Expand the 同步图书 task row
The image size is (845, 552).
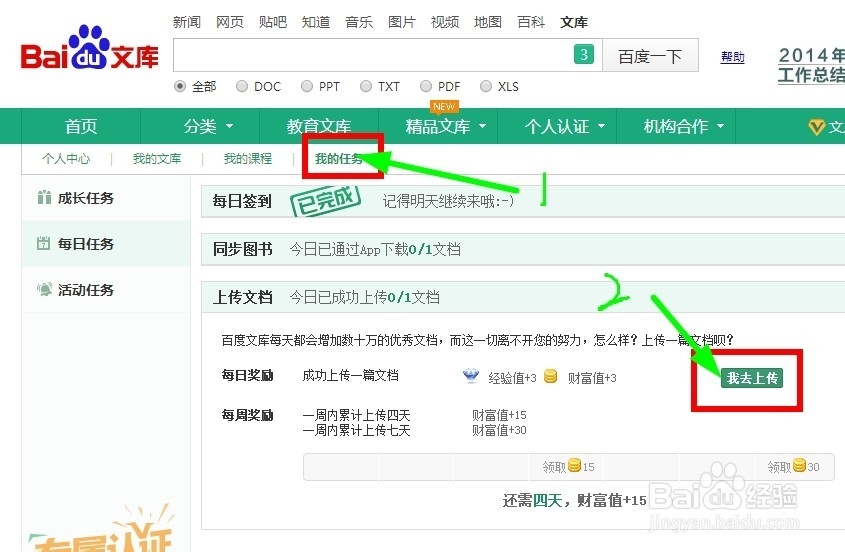coord(523,249)
